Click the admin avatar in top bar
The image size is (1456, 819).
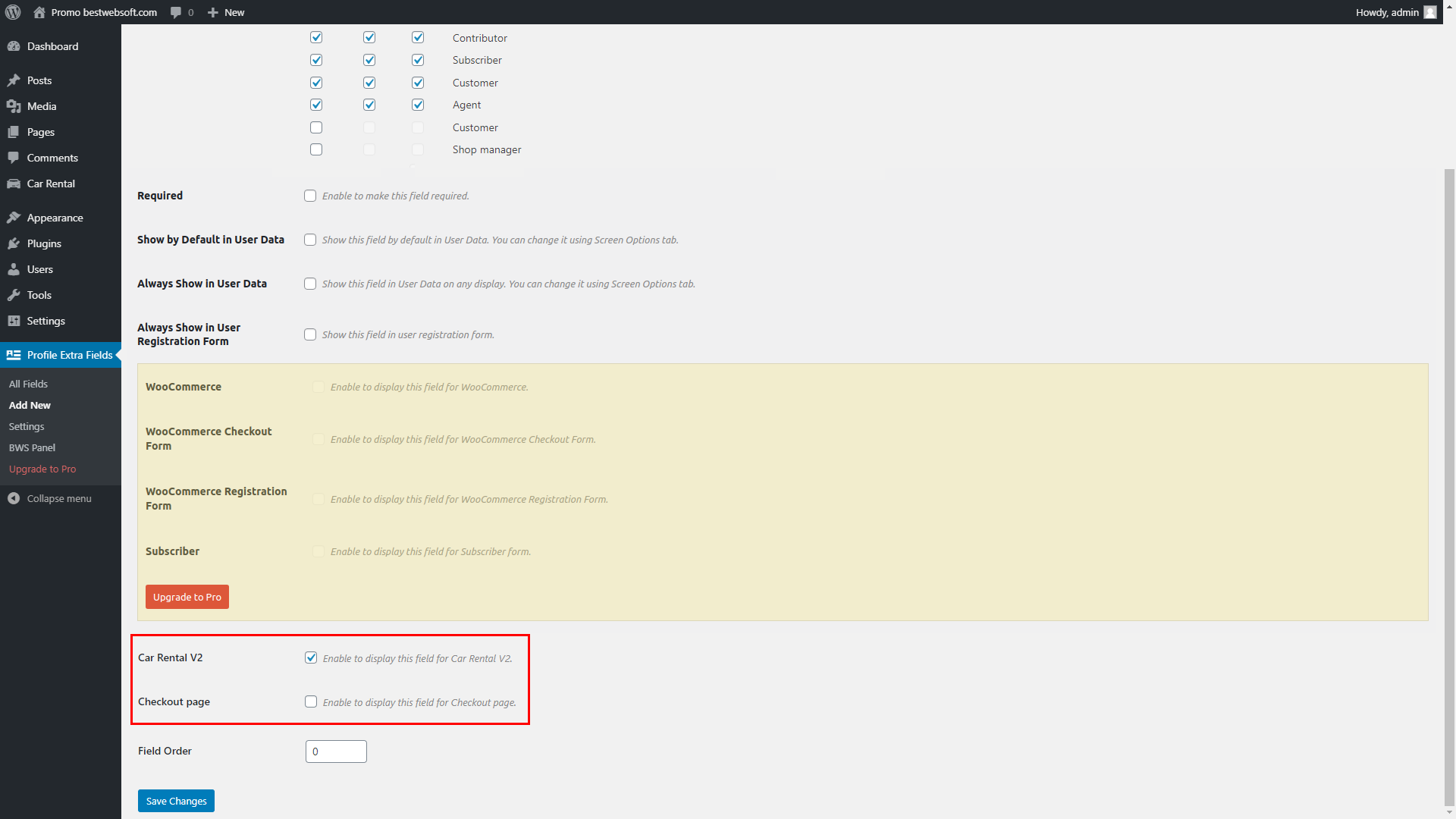[1429, 12]
